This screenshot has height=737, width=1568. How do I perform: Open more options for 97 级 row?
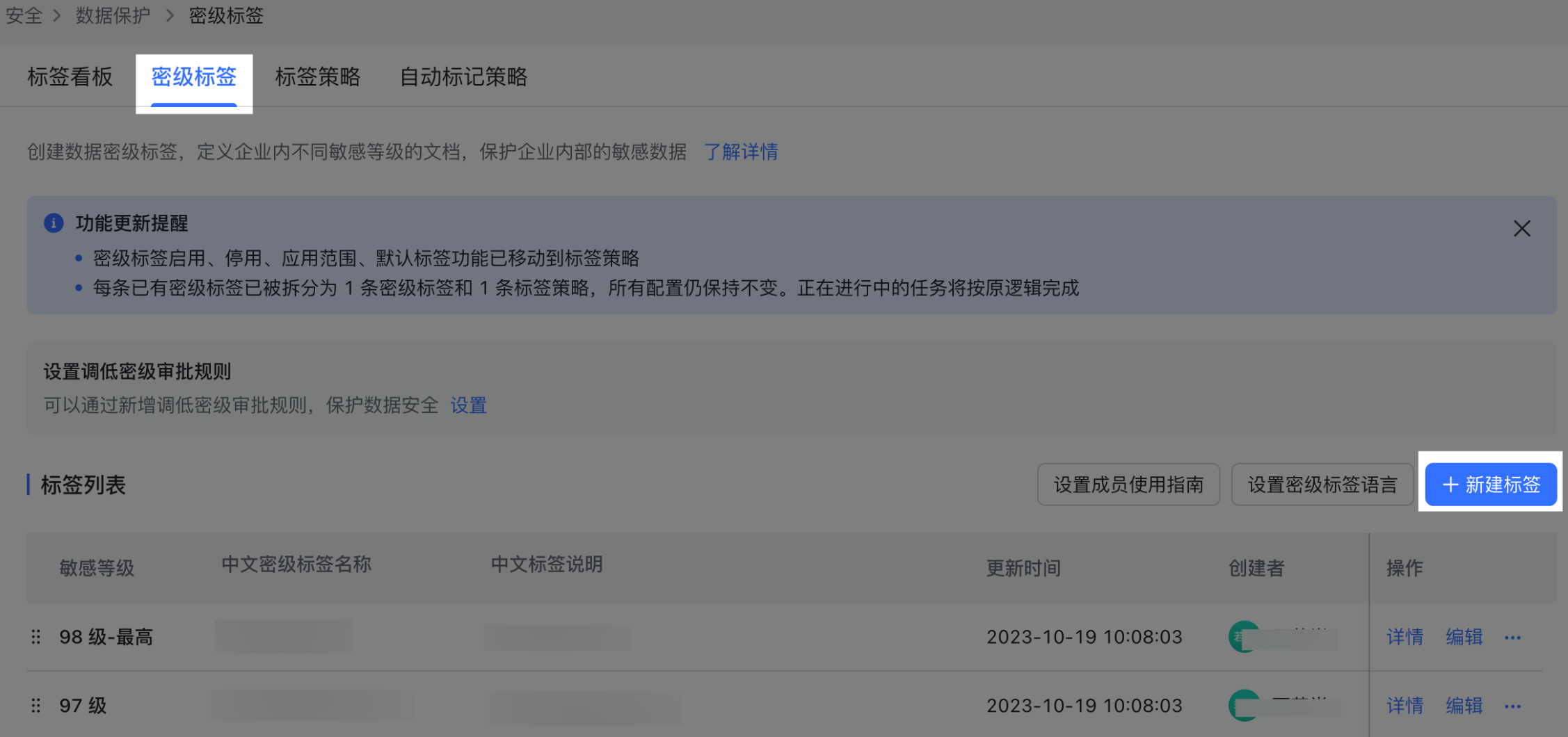pos(1512,706)
